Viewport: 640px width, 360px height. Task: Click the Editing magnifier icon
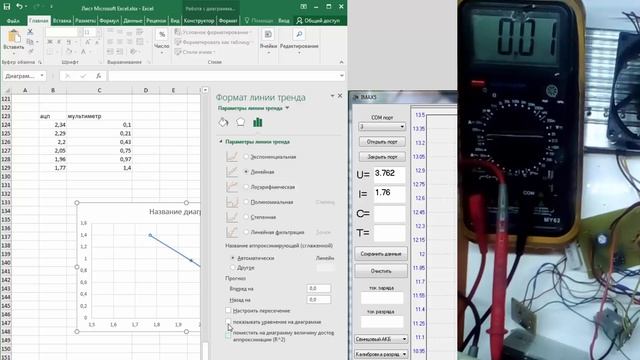[x=299, y=35]
